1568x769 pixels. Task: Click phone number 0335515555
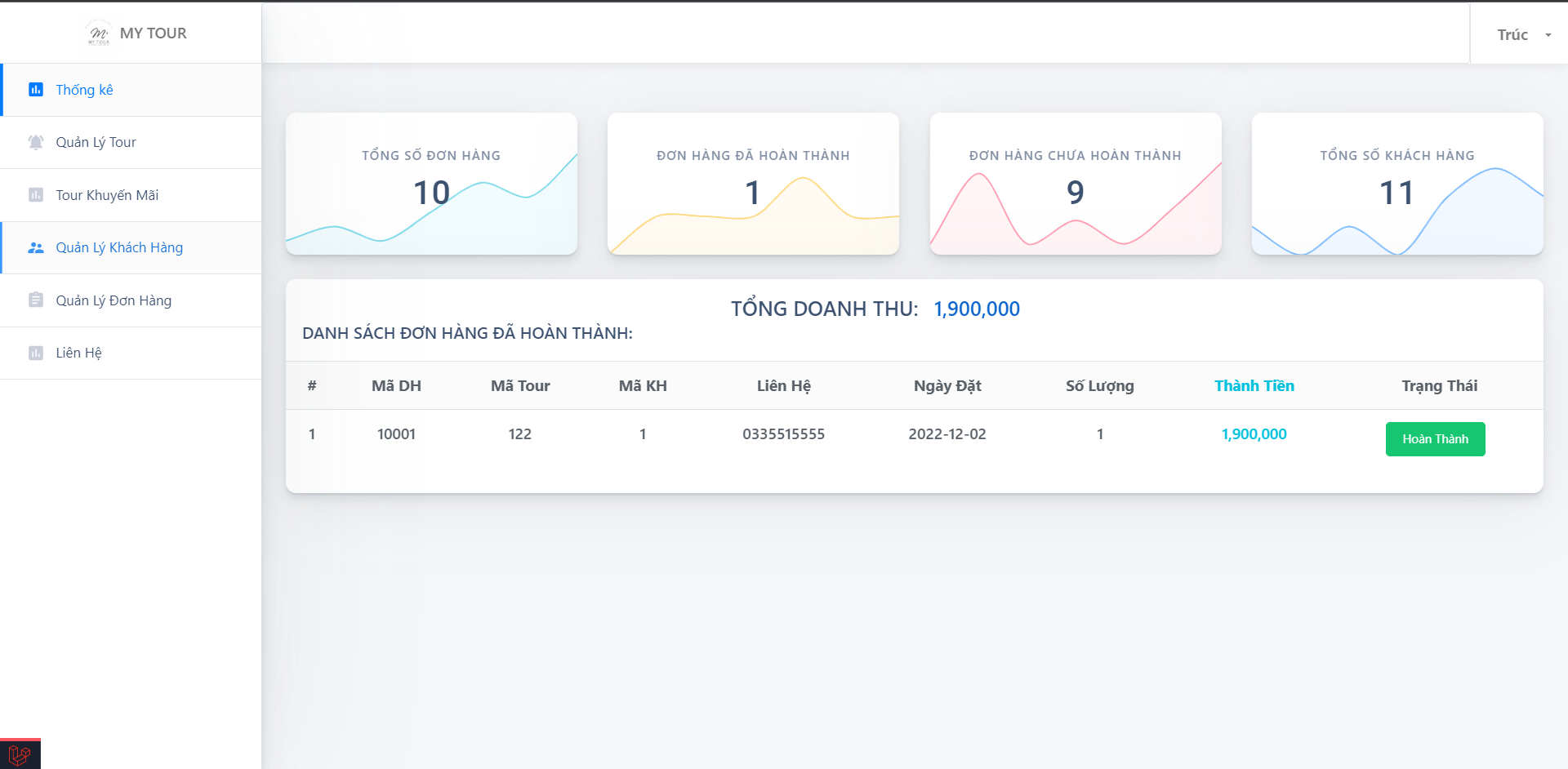coord(783,434)
